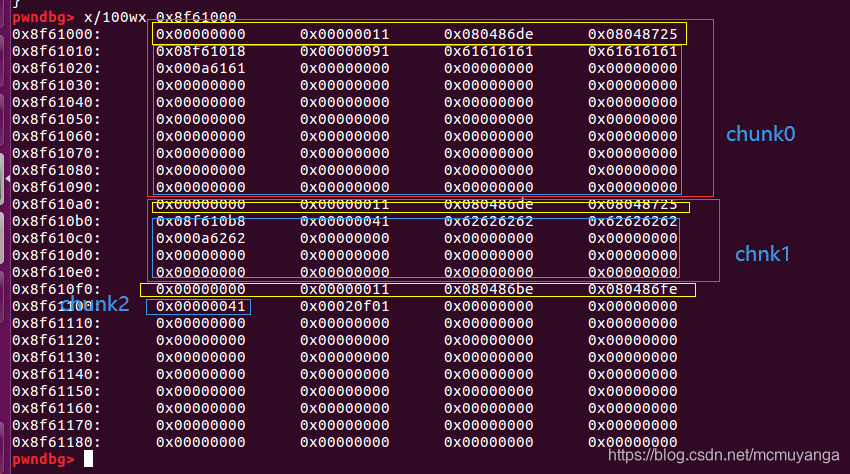Select address label 0x8f61020:
Image resolution: width=850 pixels, height=474 pixels.
click(x=56, y=68)
